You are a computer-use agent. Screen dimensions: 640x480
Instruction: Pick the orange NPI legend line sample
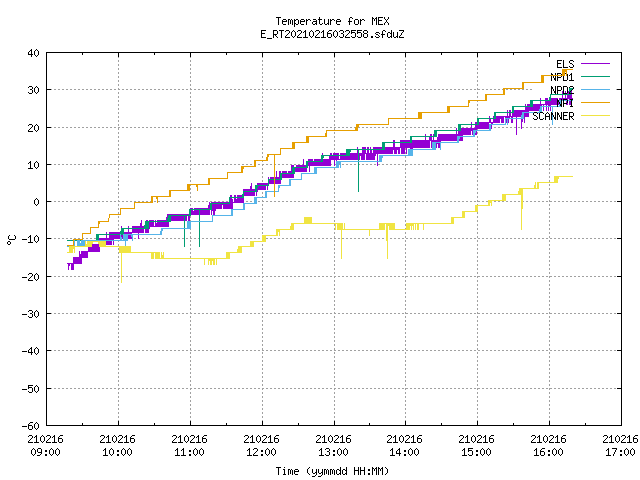pos(595,102)
